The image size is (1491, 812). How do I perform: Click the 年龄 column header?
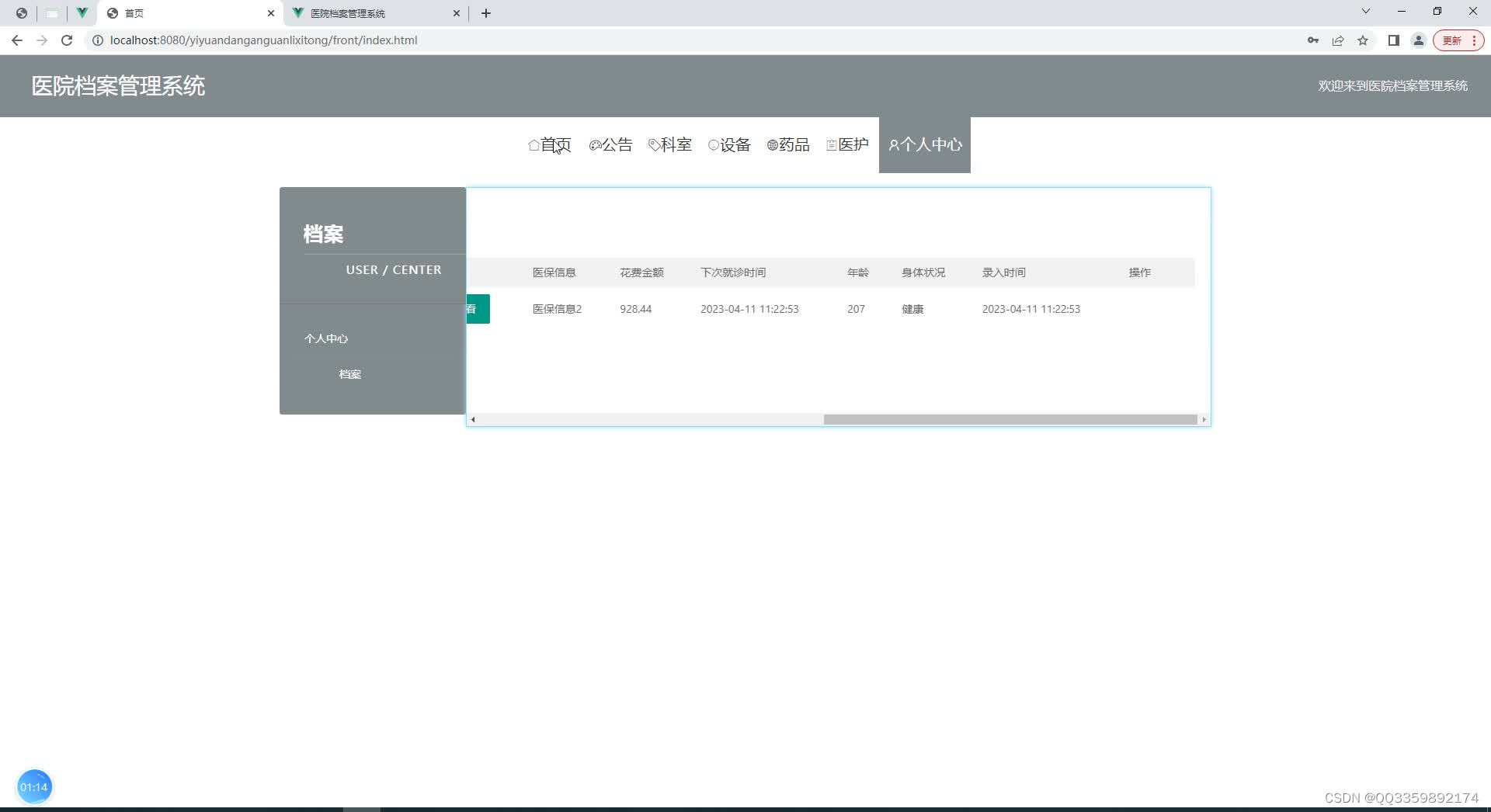click(858, 272)
